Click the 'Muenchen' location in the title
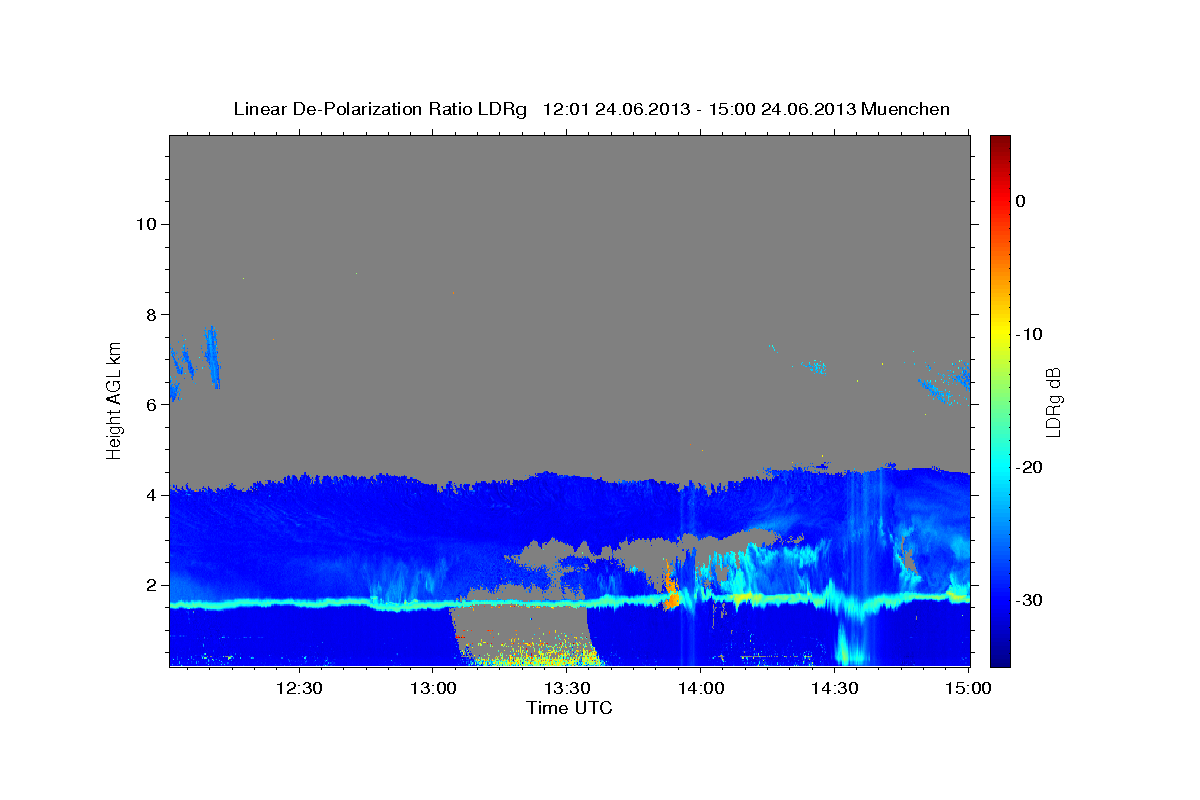Viewport: 1200px width, 800px height. pyautogui.click(x=906, y=109)
